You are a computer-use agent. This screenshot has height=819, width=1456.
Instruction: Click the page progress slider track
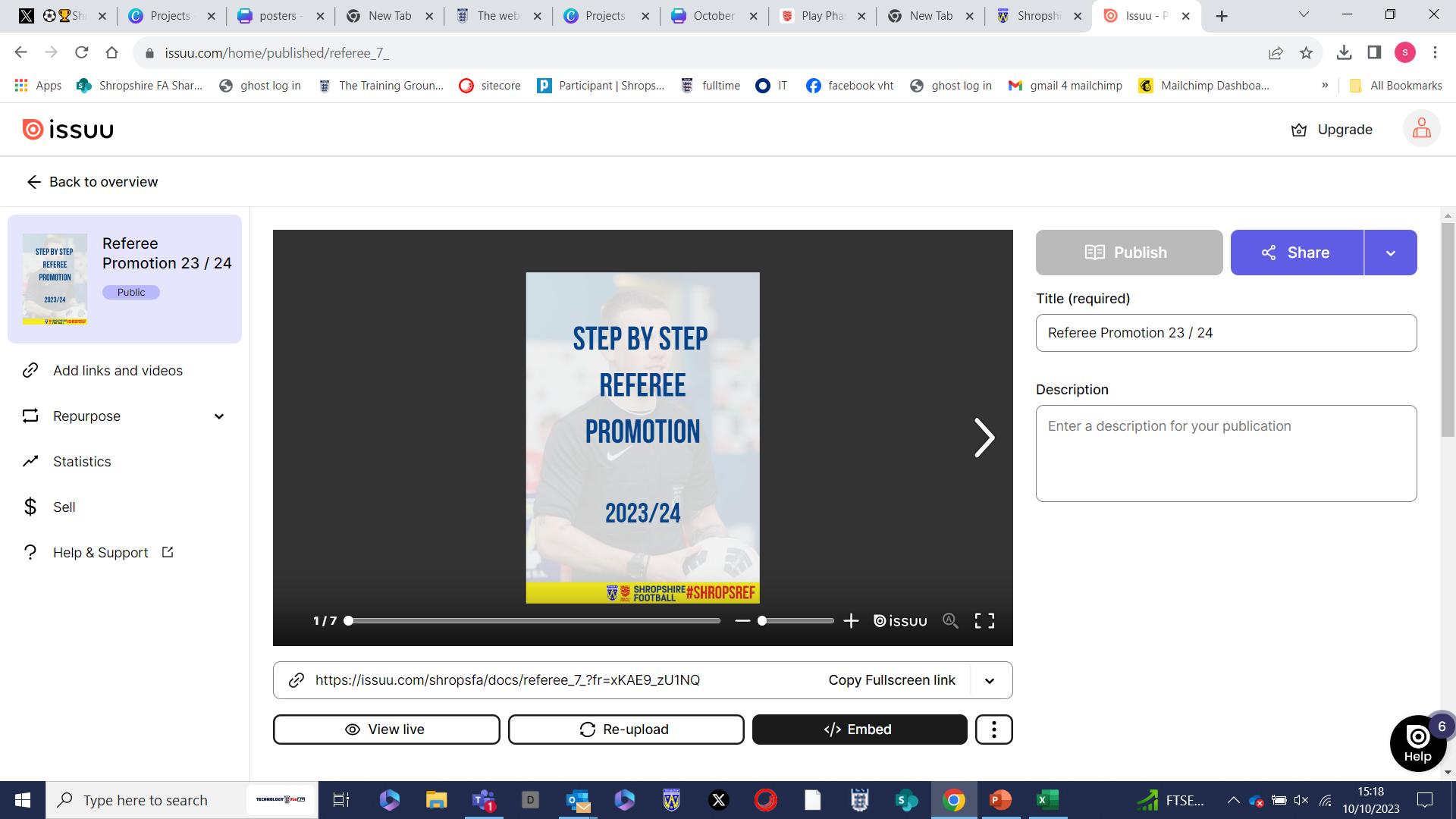pos(534,621)
